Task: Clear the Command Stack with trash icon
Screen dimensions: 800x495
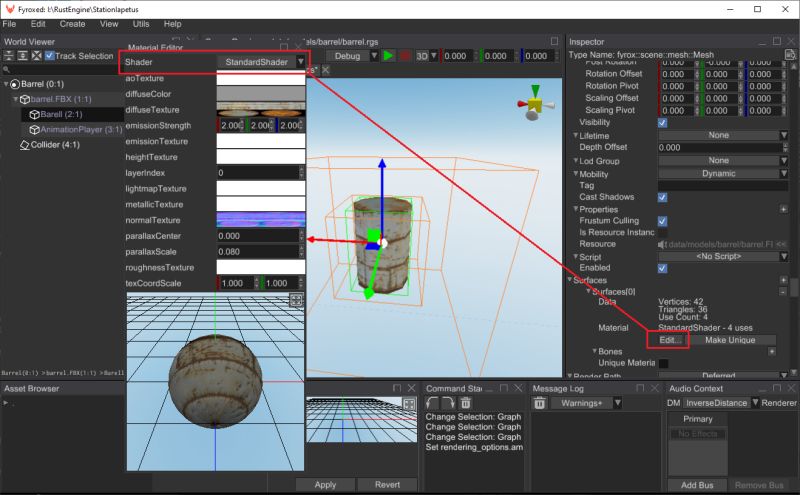Action: (x=465, y=403)
